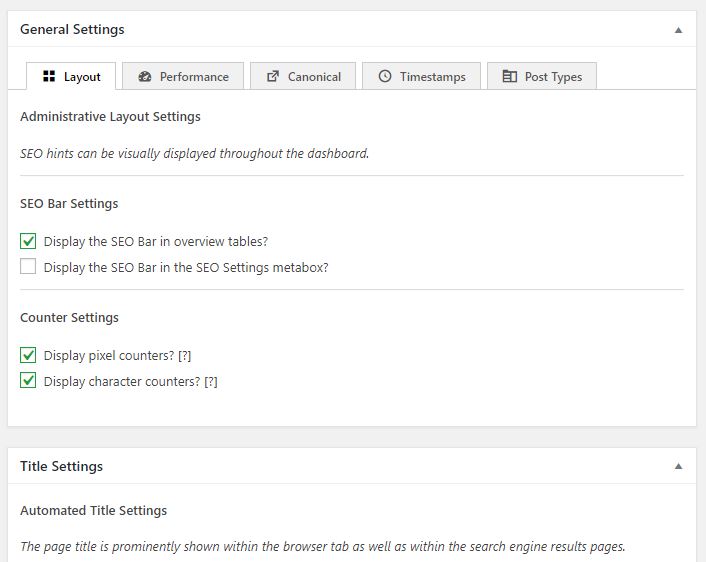Click the Automated Title Settings heading

click(93, 510)
